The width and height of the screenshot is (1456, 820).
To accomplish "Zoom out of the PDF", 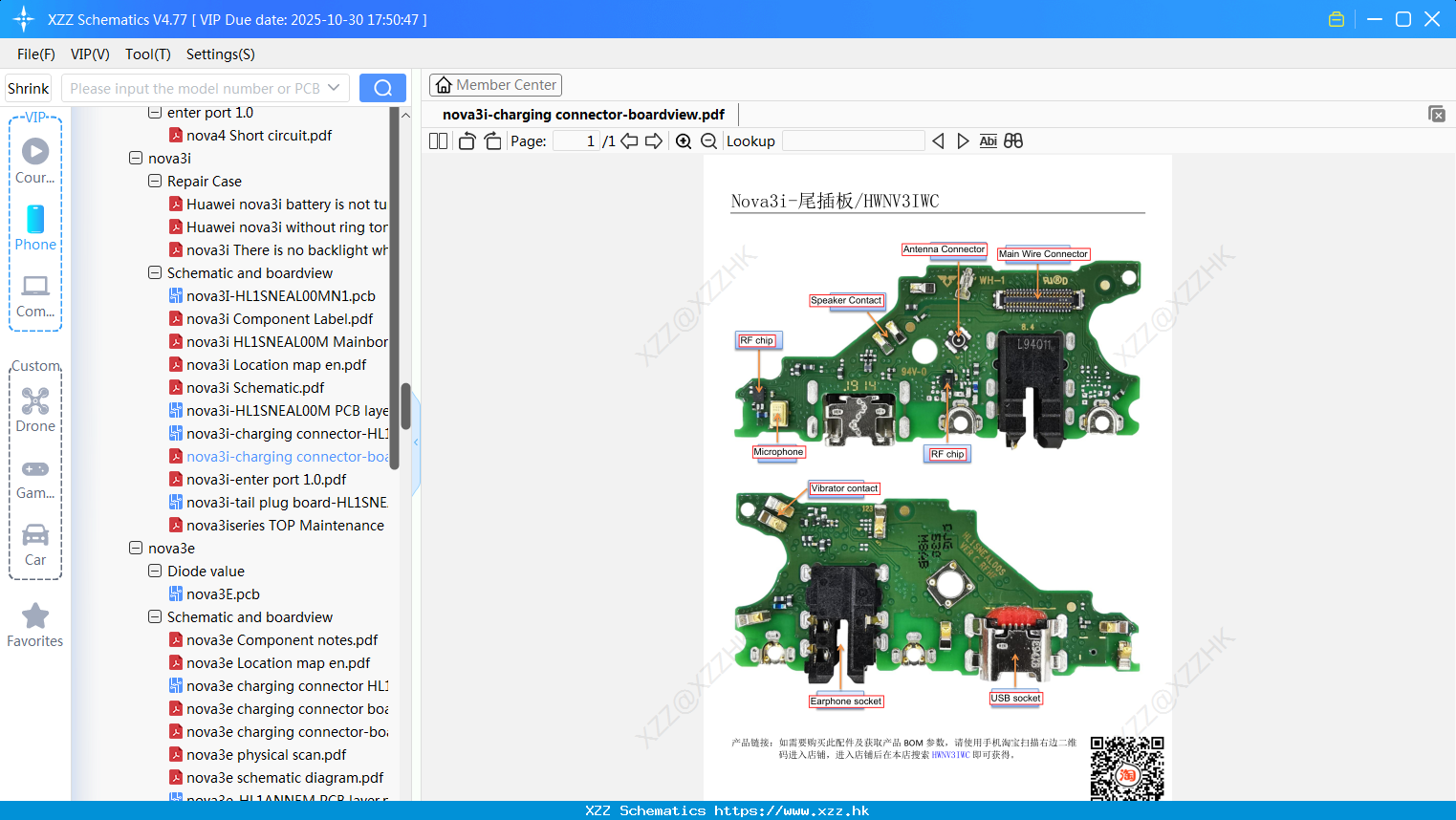I will click(709, 141).
